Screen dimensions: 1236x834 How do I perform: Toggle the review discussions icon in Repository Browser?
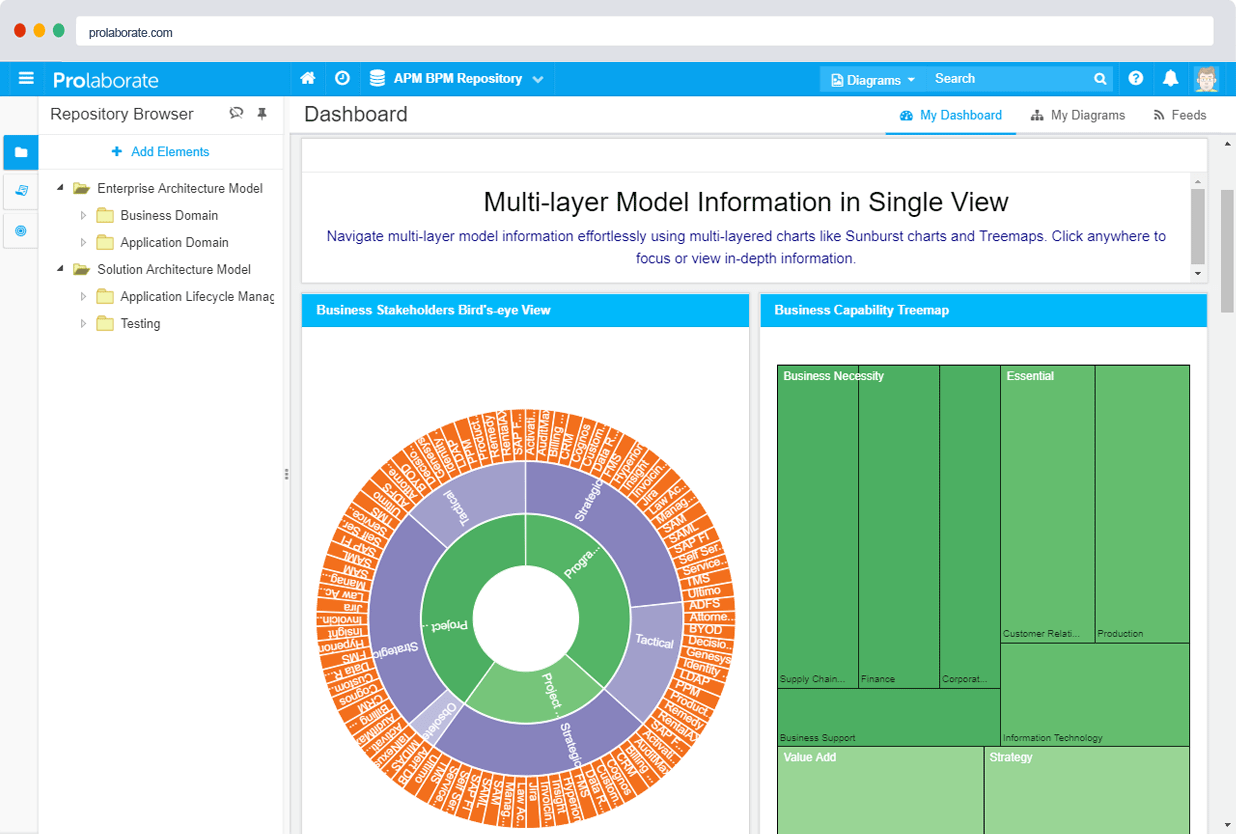(x=236, y=114)
